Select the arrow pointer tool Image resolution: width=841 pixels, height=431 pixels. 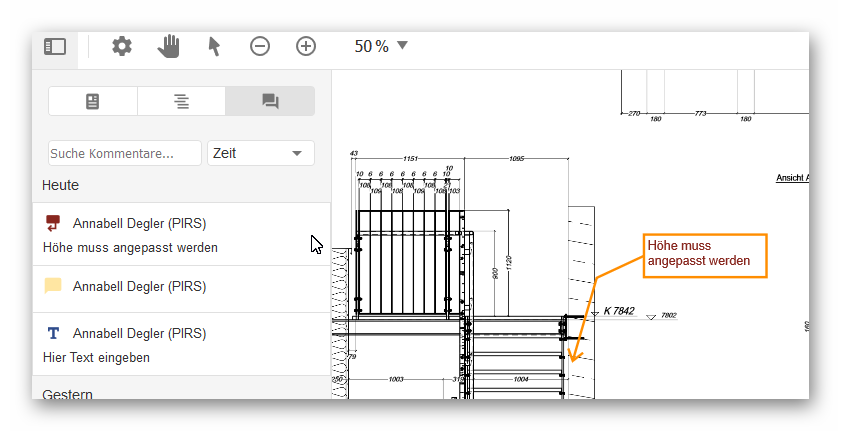tap(213, 46)
